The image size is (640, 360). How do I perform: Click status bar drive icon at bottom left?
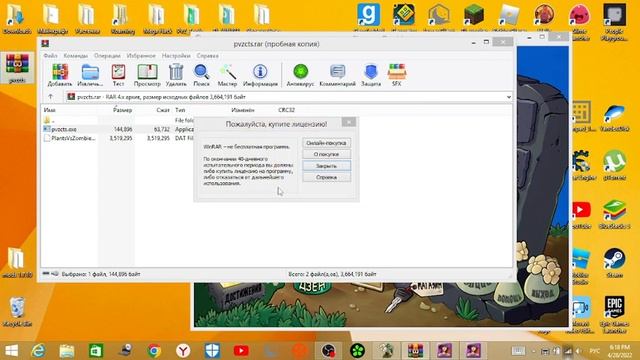[46, 274]
